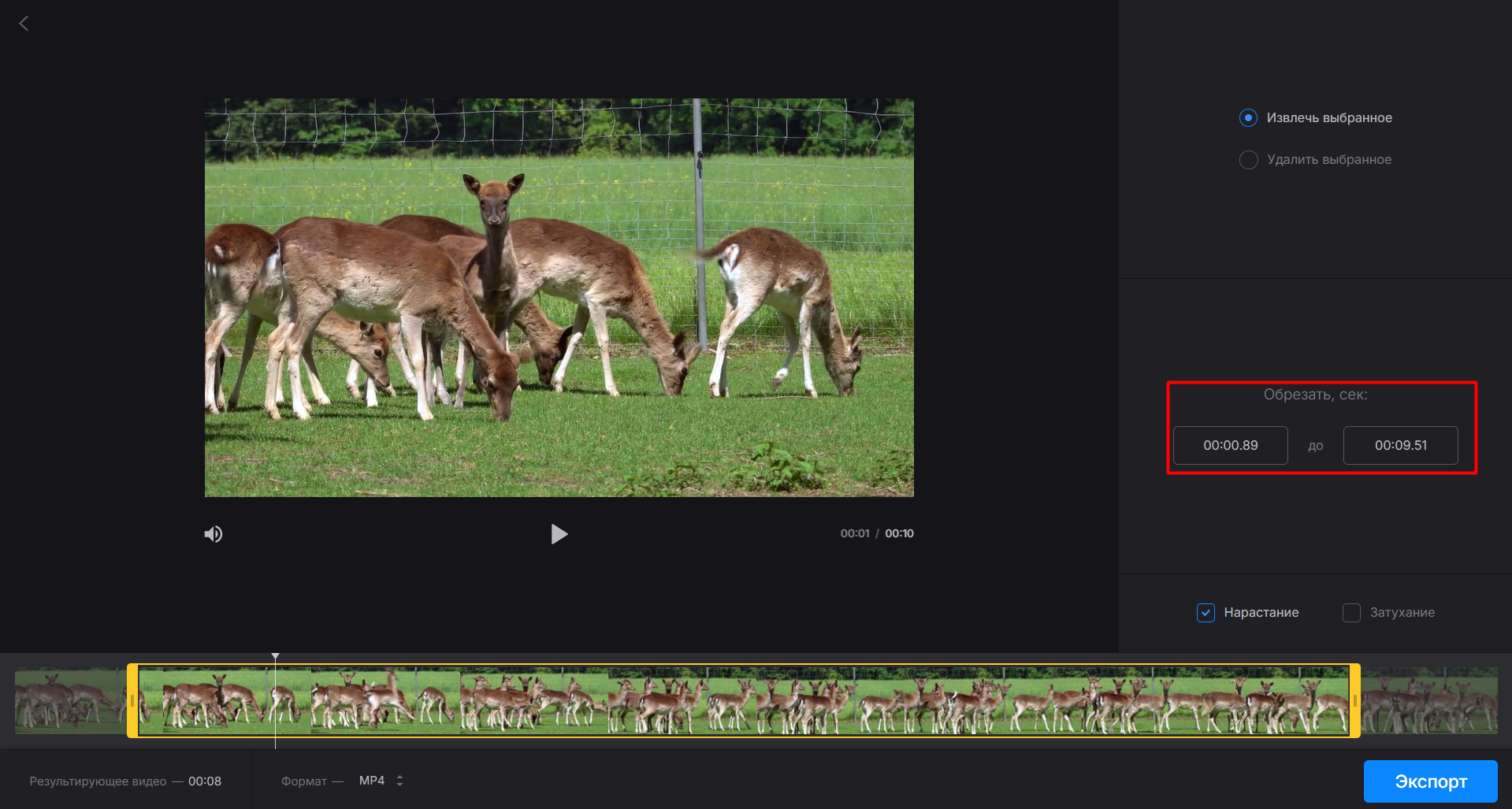Click the back arrow icon
The height and width of the screenshot is (809, 1512).
24,24
